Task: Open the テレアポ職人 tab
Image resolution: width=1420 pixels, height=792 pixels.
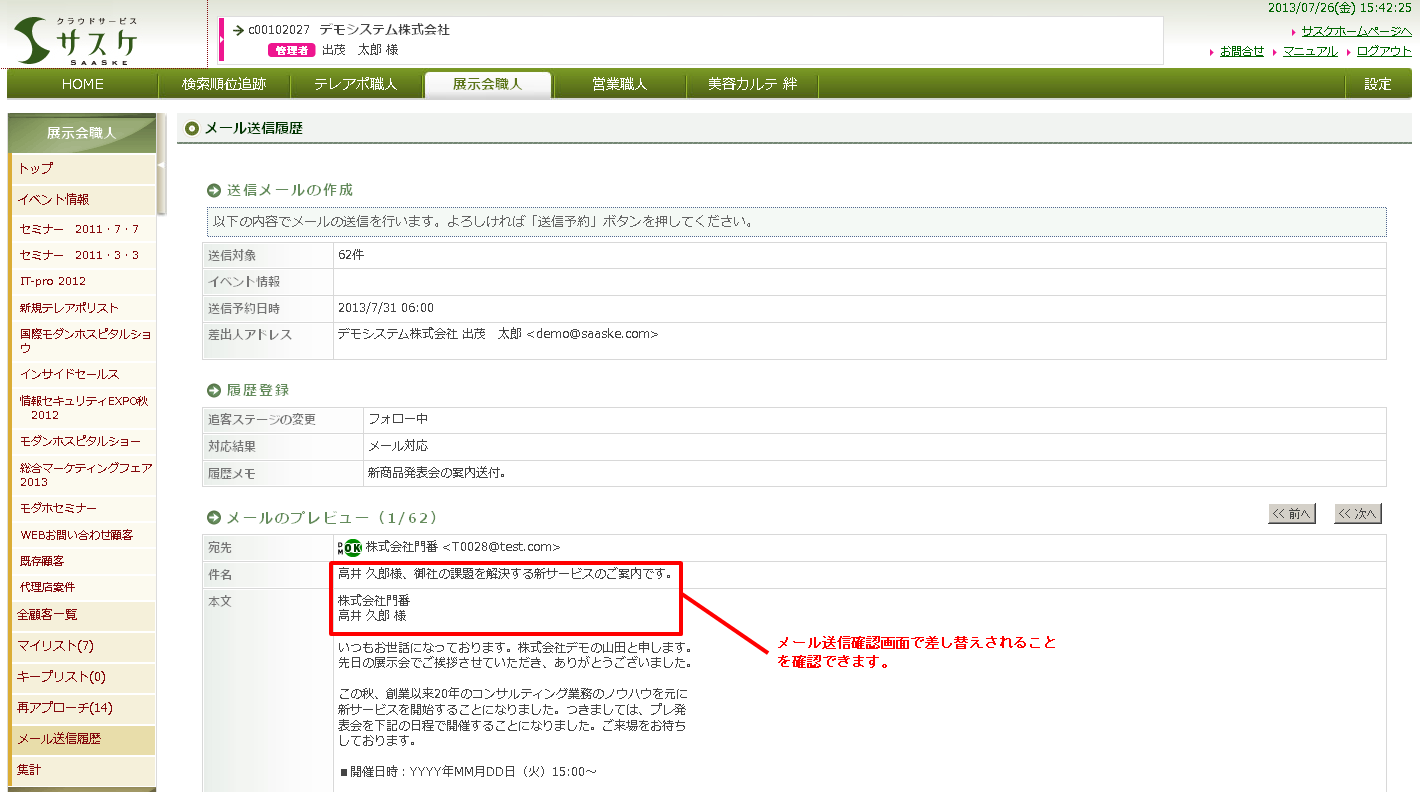Action: 355,84
